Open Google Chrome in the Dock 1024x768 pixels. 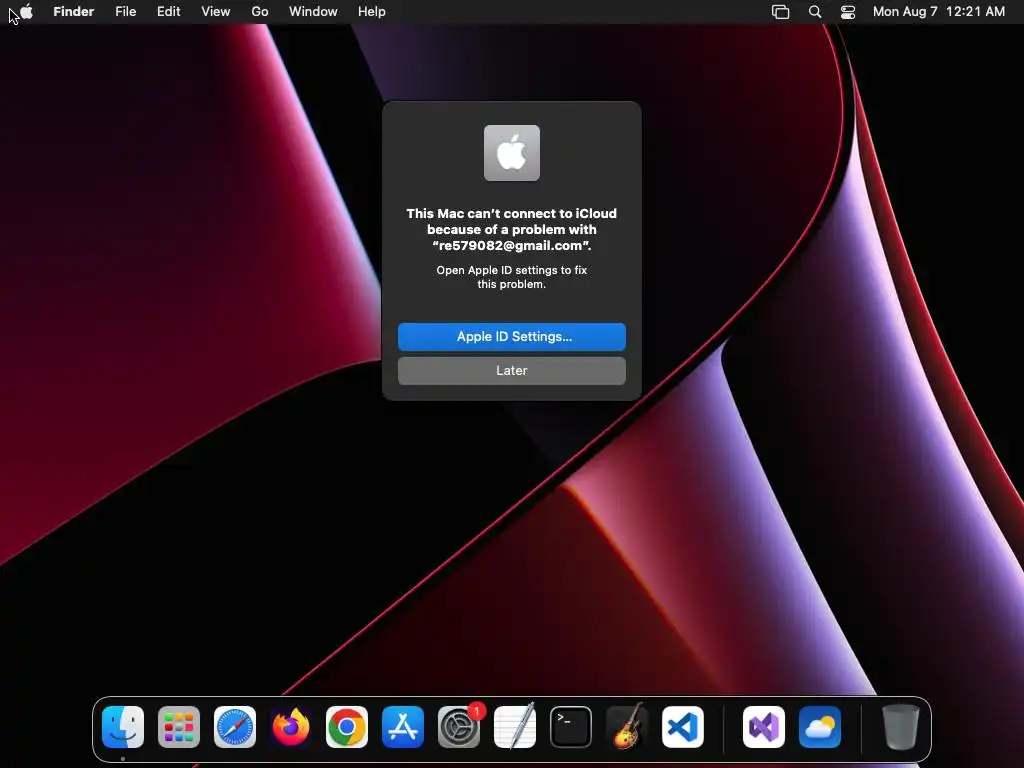(347, 727)
